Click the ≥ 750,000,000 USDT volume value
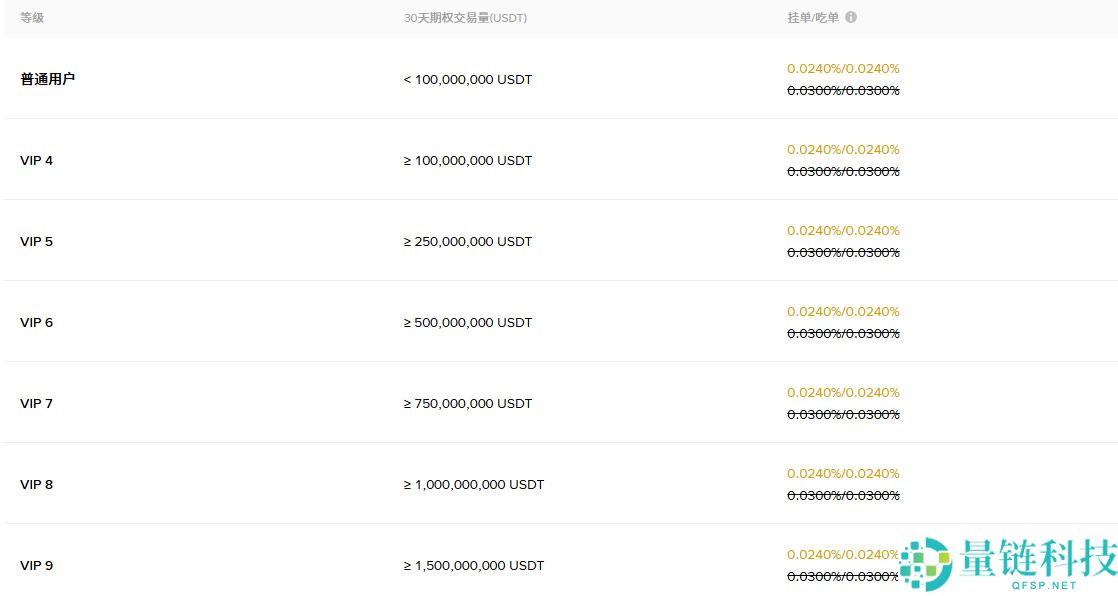The image size is (1118, 596). 467,403
